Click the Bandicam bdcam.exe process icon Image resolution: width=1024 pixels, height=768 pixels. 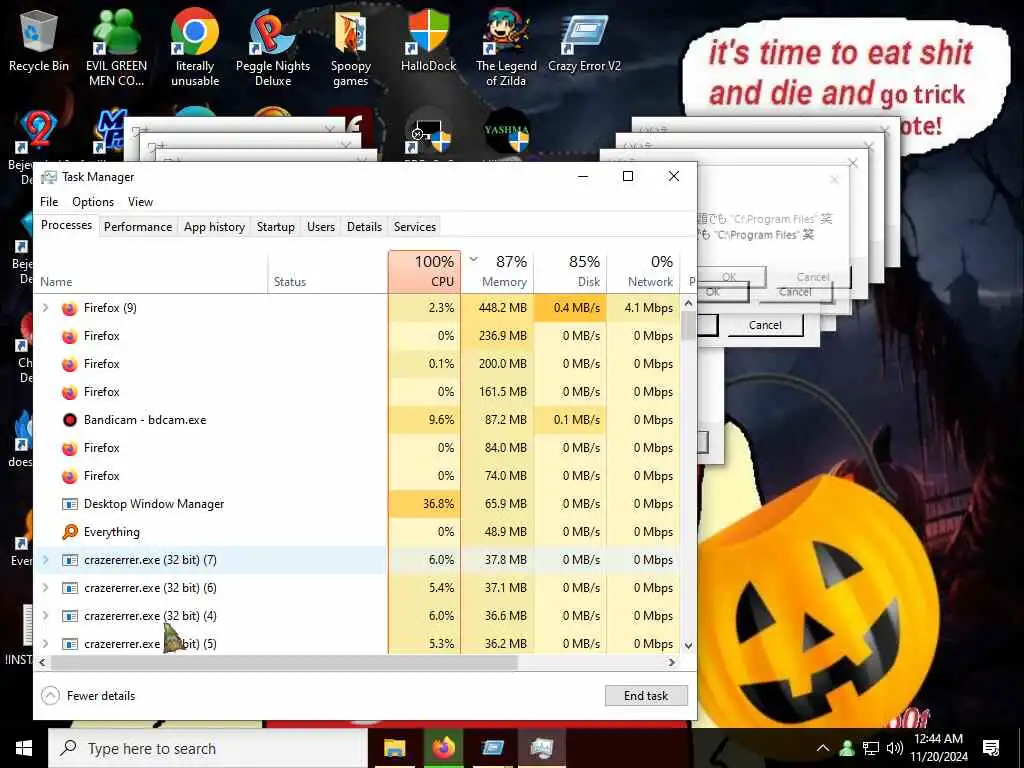(x=69, y=420)
